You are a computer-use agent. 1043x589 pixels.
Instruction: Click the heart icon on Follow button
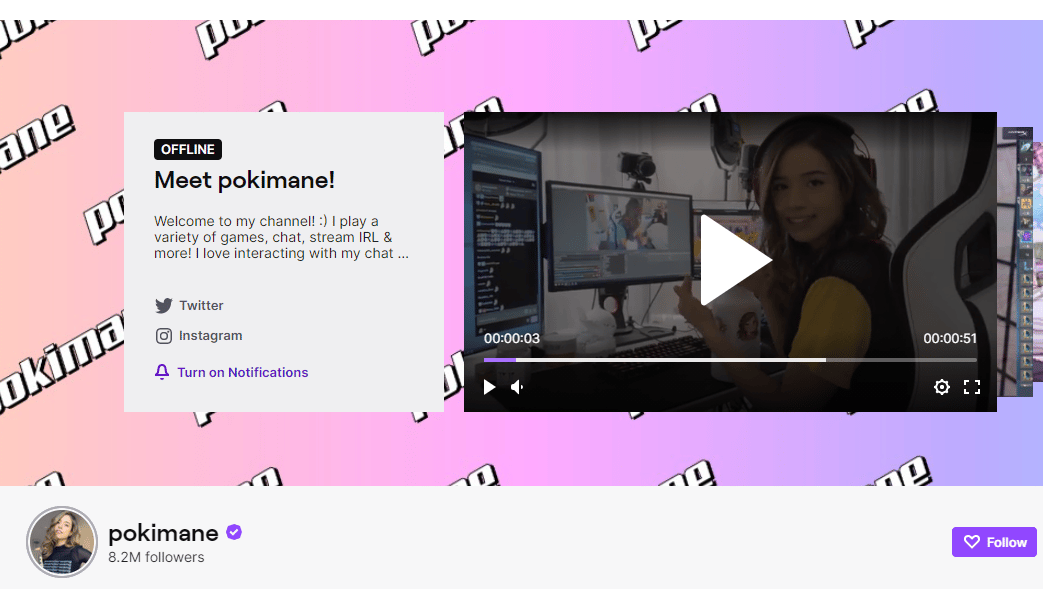coord(972,542)
